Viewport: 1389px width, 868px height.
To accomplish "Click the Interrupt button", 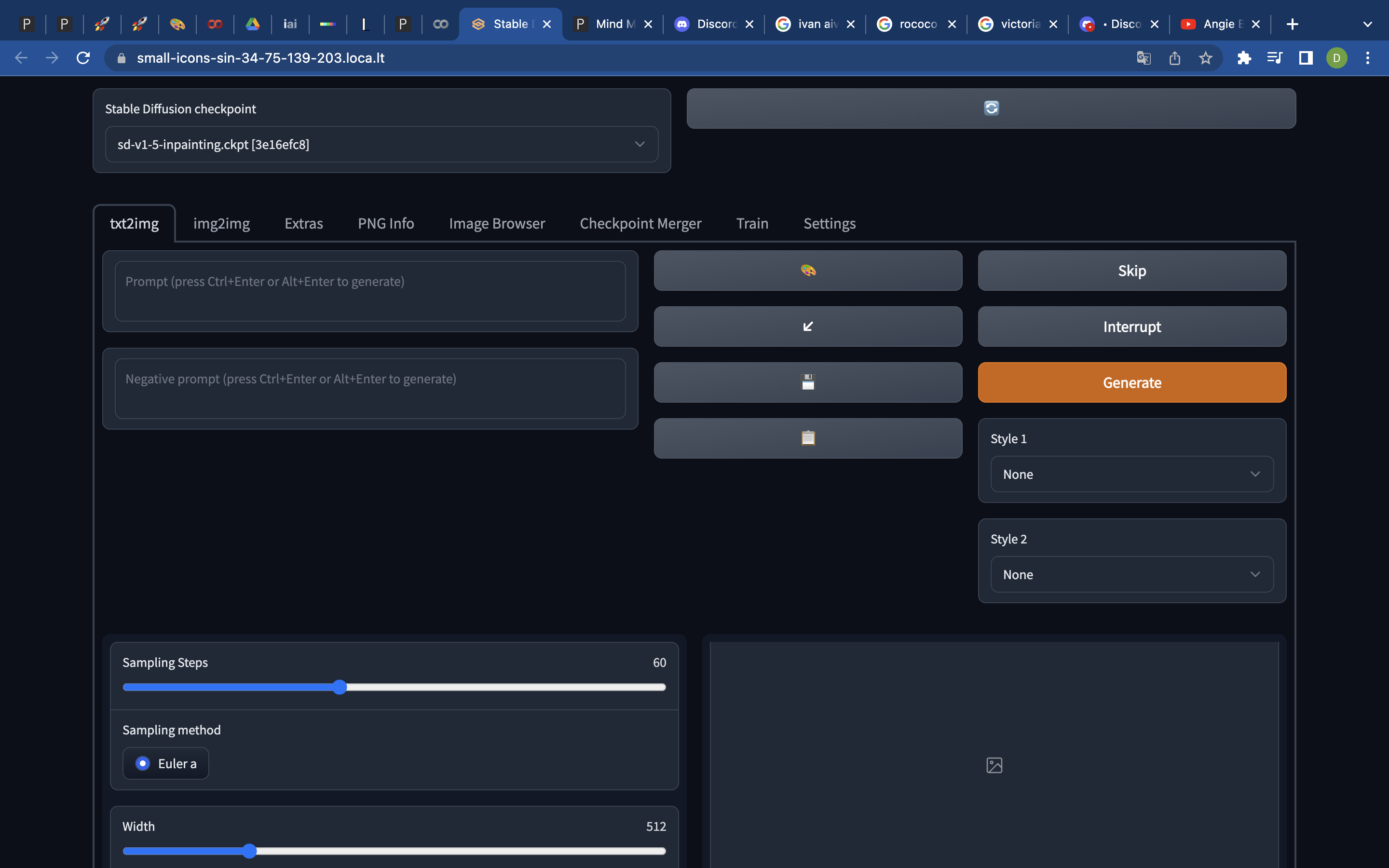I will click(x=1131, y=326).
